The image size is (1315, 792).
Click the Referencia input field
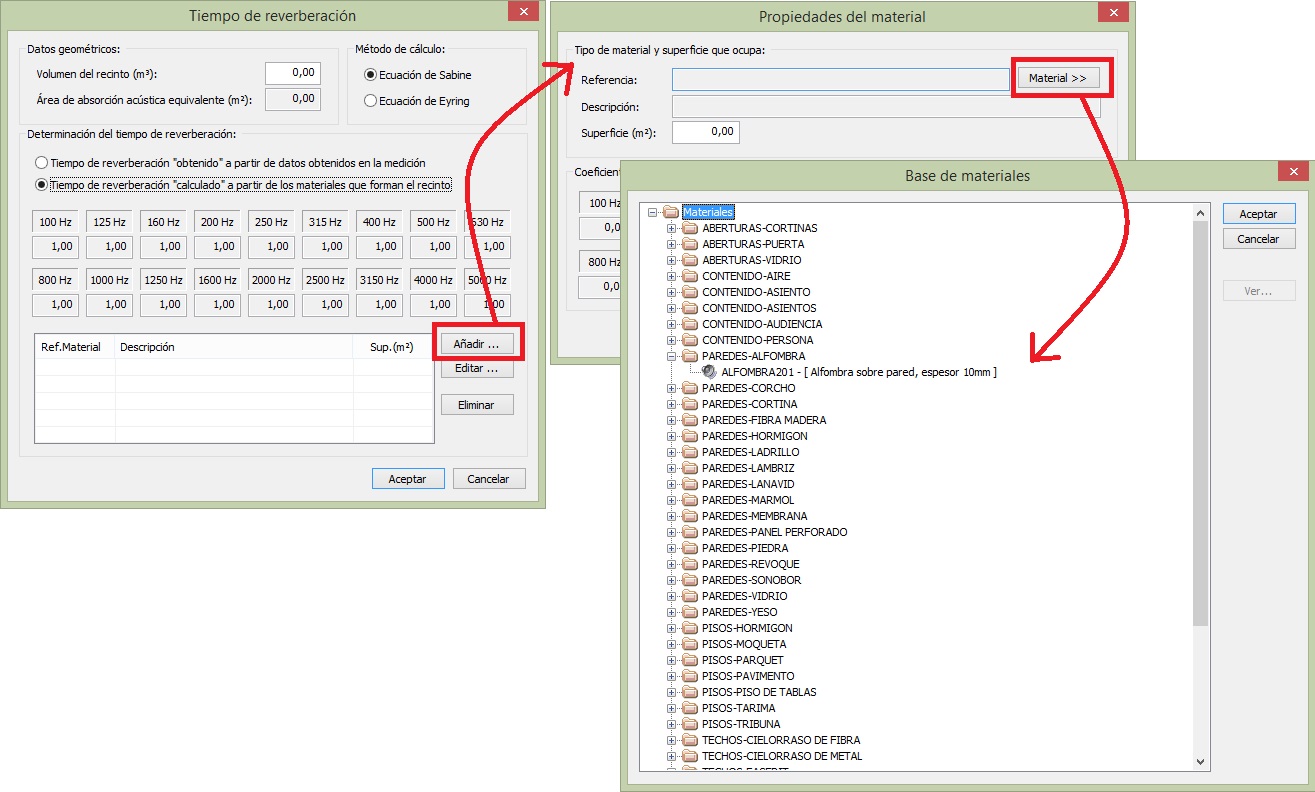(841, 79)
